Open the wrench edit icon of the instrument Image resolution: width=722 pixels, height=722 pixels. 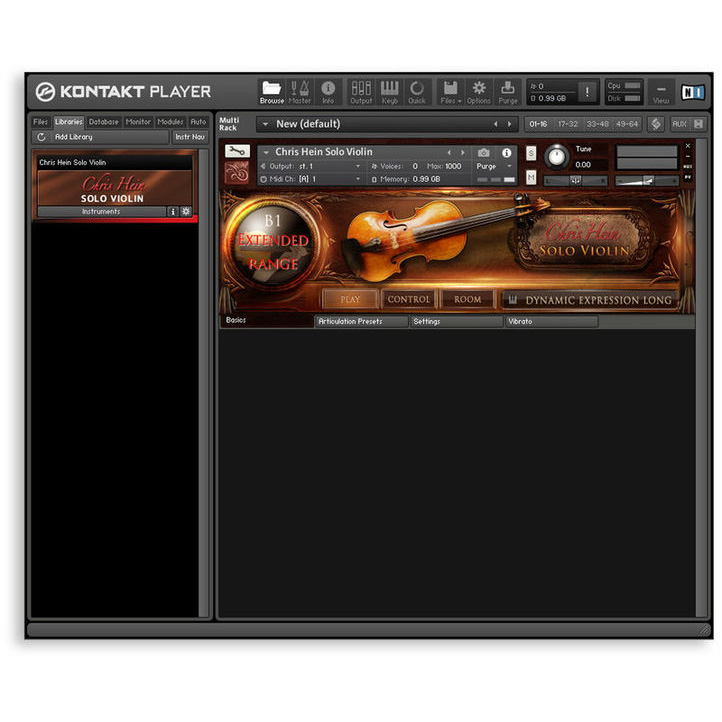tap(237, 151)
